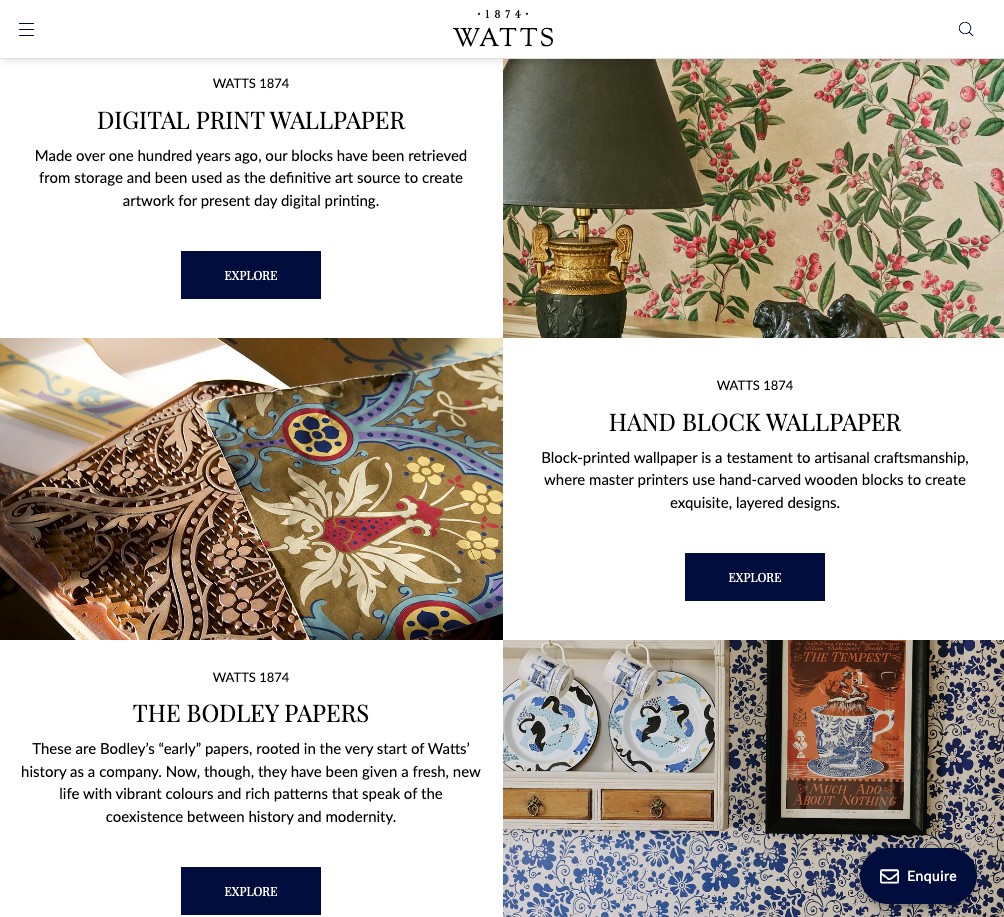Open the floral berry wallpaper lamp image

click(x=754, y=198)
